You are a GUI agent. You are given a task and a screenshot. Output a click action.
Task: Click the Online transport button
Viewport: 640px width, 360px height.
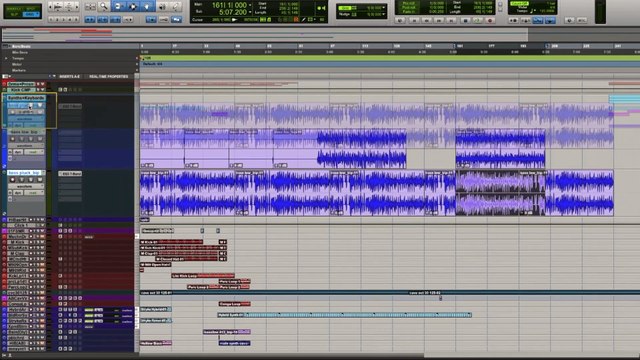(400, 20)
